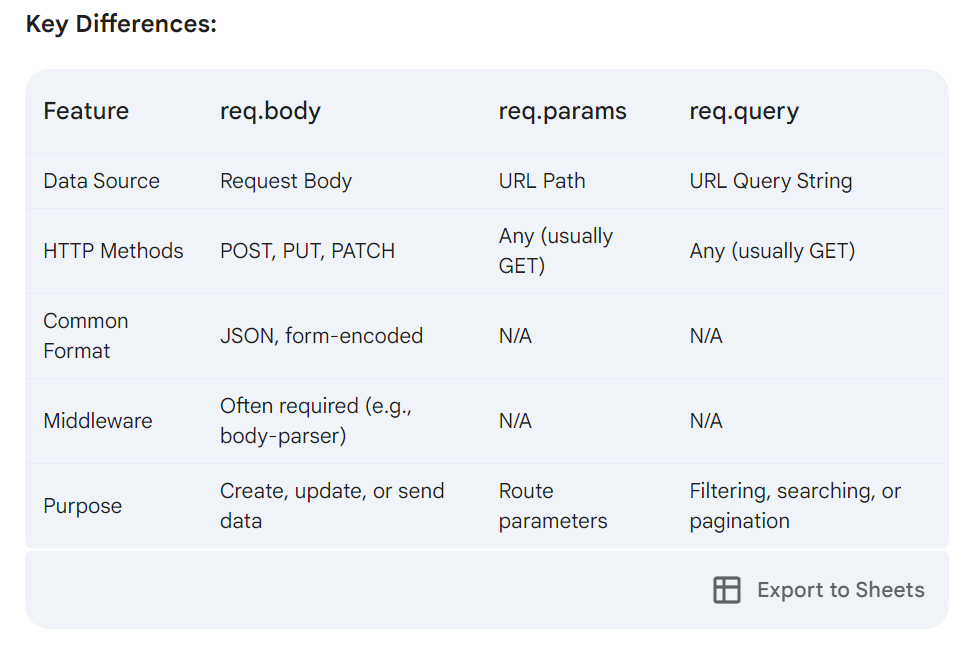
Task: Select the URL Path cell
Action: pyautogui.click(x=542, y=181)
